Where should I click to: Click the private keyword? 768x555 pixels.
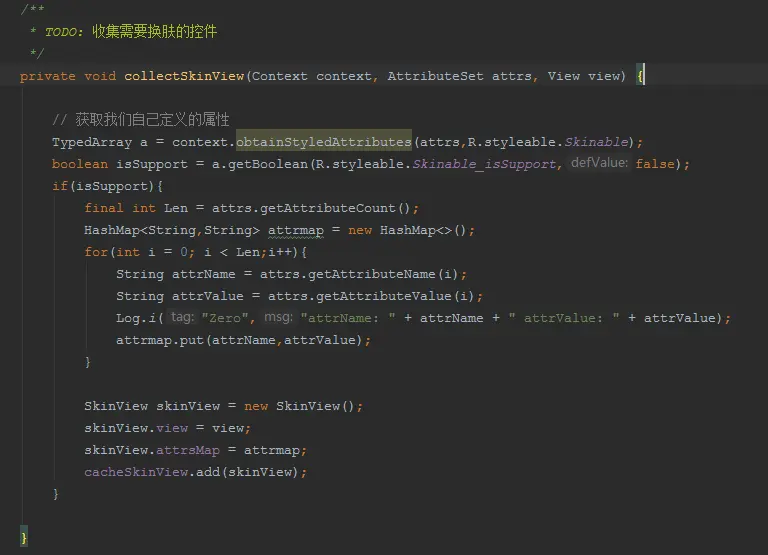pyautogui.click(x=48, y=76)
